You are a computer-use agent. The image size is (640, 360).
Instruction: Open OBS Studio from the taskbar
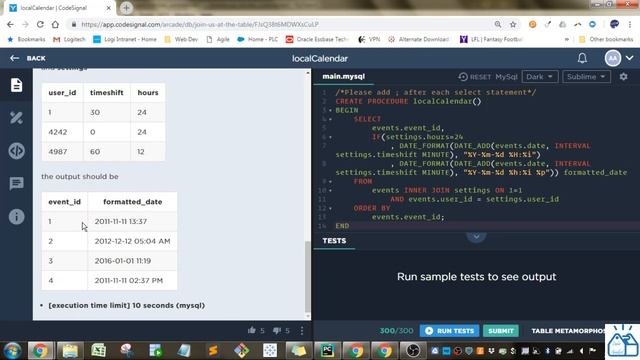(413, 351)
